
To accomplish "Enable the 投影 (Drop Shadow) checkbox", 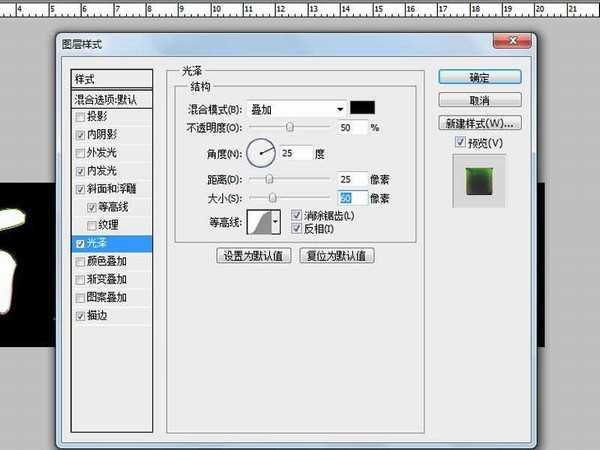I will pyautogui.click(x=80, y=117).
